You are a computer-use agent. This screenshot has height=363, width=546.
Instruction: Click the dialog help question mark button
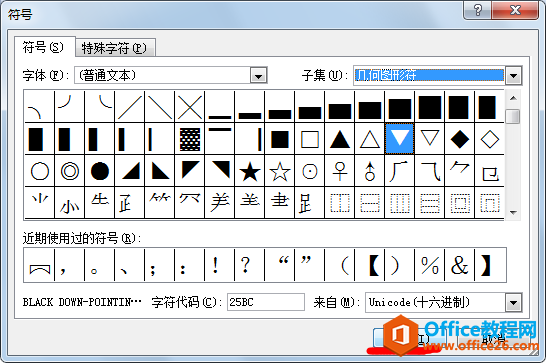pyautogui.click(x=477, y=10)
